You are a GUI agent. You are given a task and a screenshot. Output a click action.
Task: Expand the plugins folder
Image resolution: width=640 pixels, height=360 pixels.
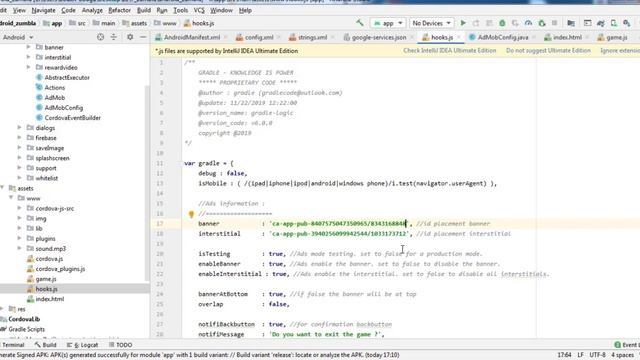[x=19, y=239]
